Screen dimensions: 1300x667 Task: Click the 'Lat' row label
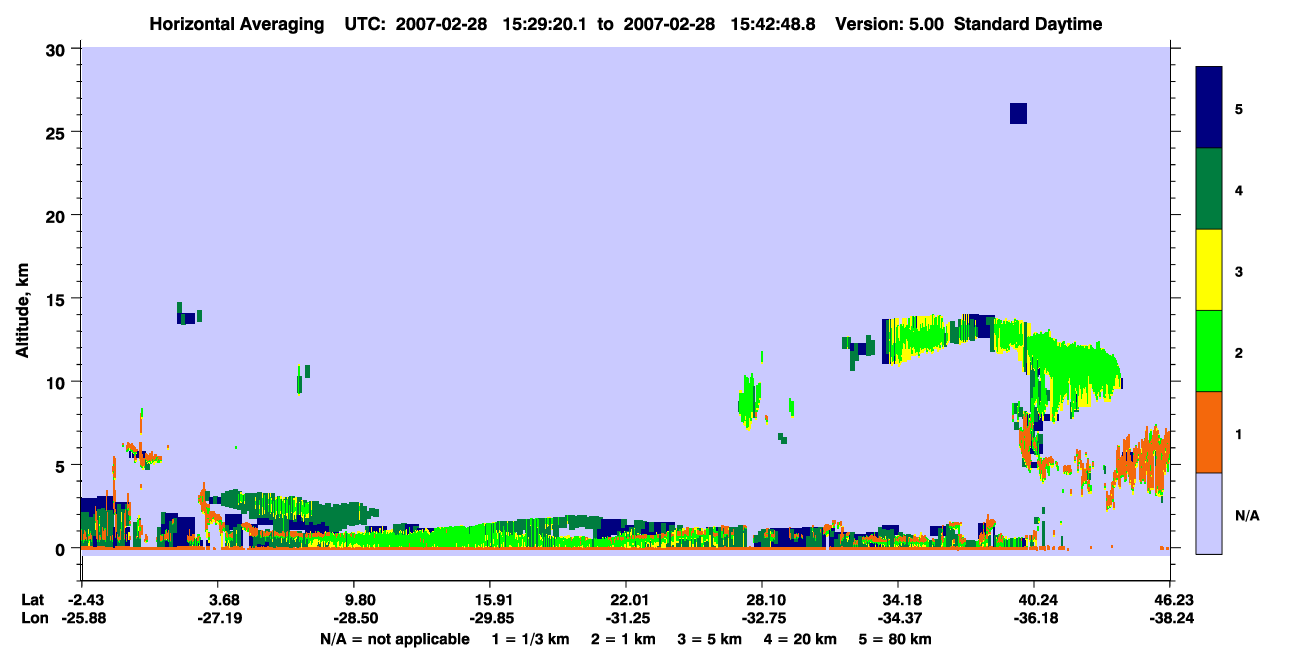tap(33, 600)
